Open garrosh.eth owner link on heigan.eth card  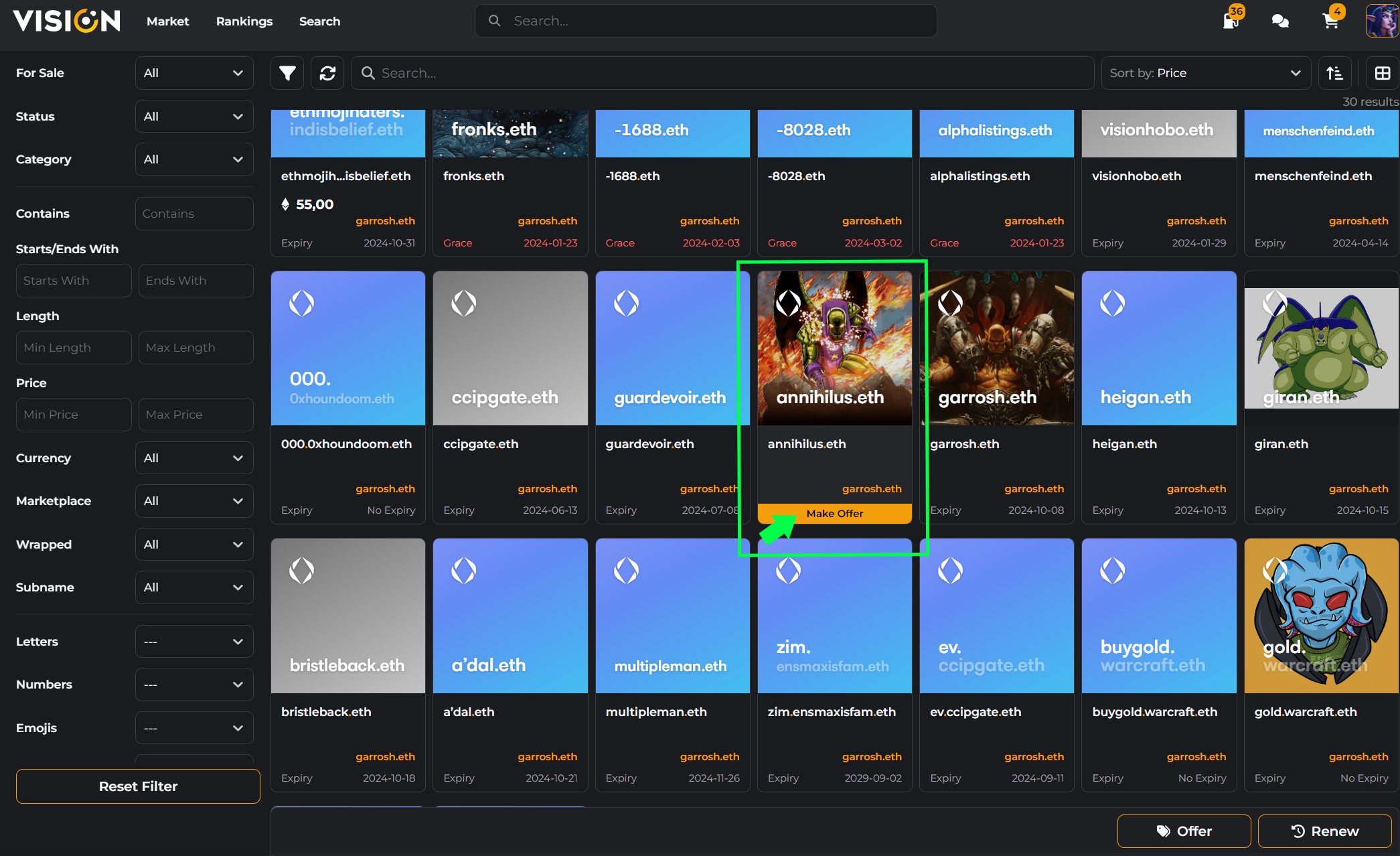click(1196, 489)
